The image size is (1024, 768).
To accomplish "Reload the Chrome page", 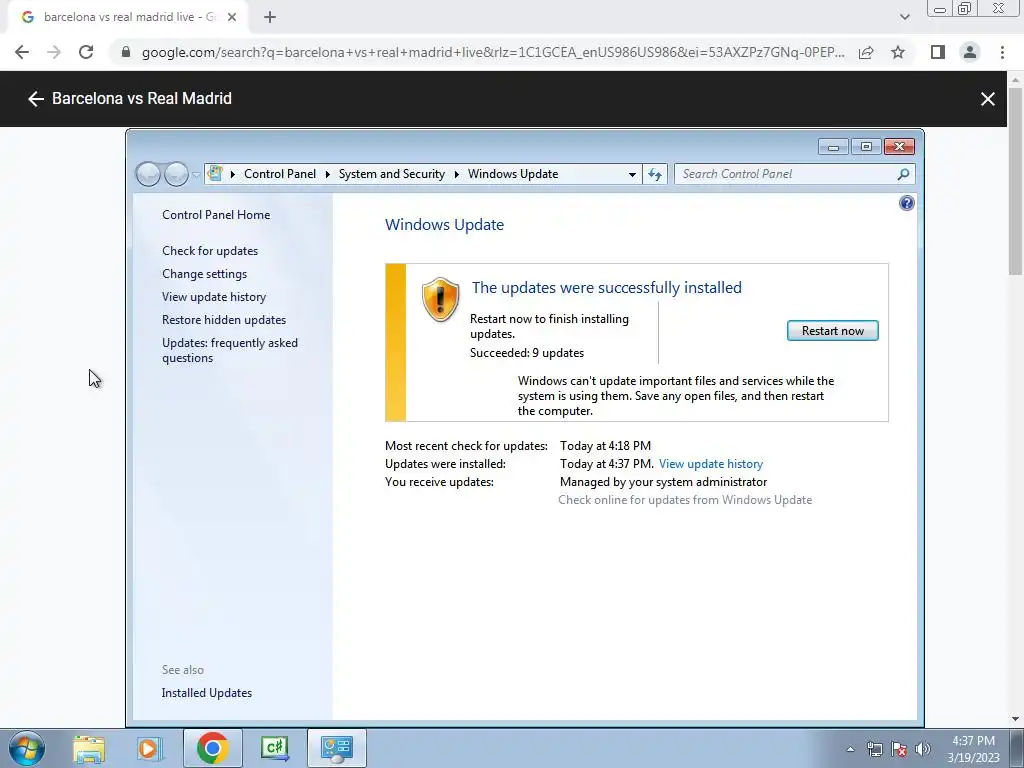I will click(86, 52).
